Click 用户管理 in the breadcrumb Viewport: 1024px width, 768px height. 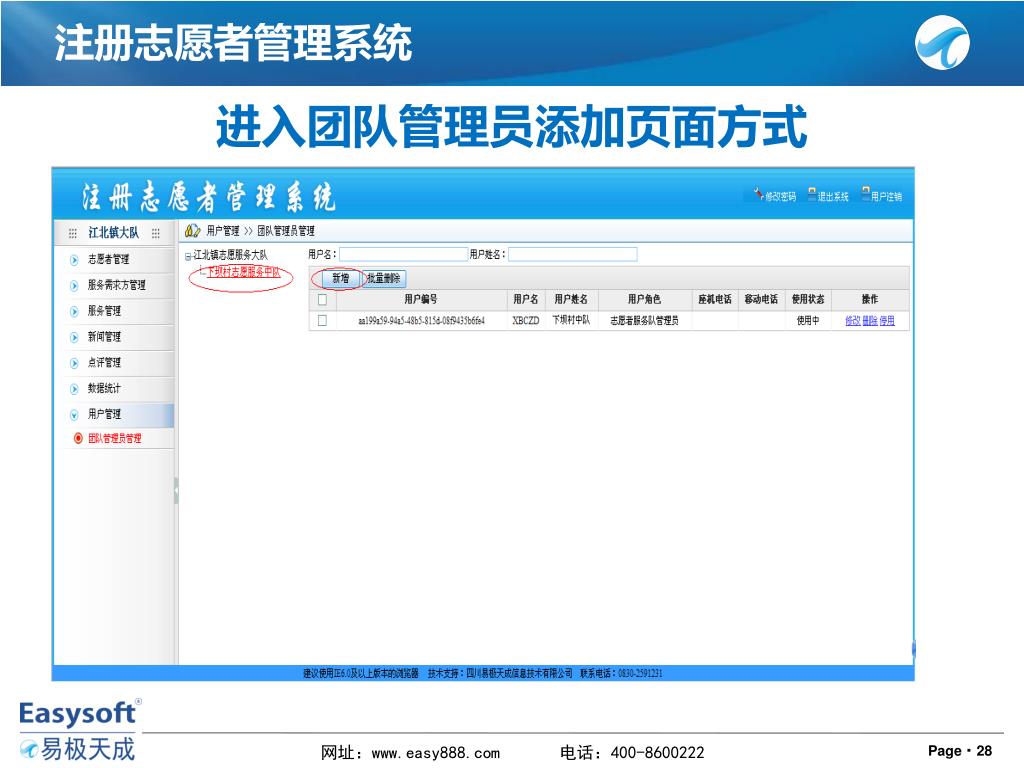click(223, 231)
